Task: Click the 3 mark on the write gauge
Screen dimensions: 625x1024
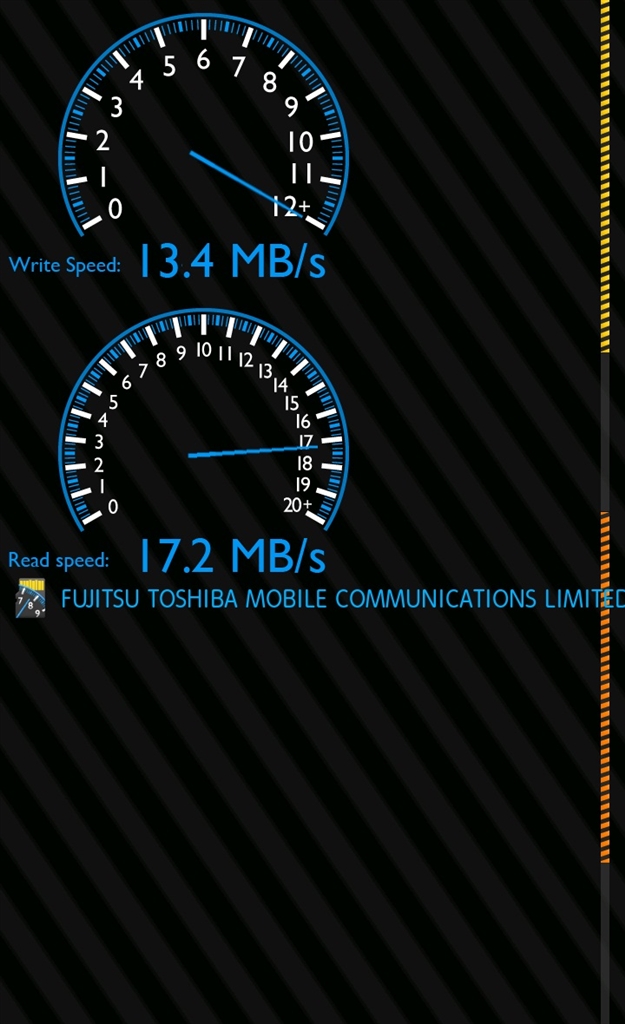Action: [x=116, y=107]
